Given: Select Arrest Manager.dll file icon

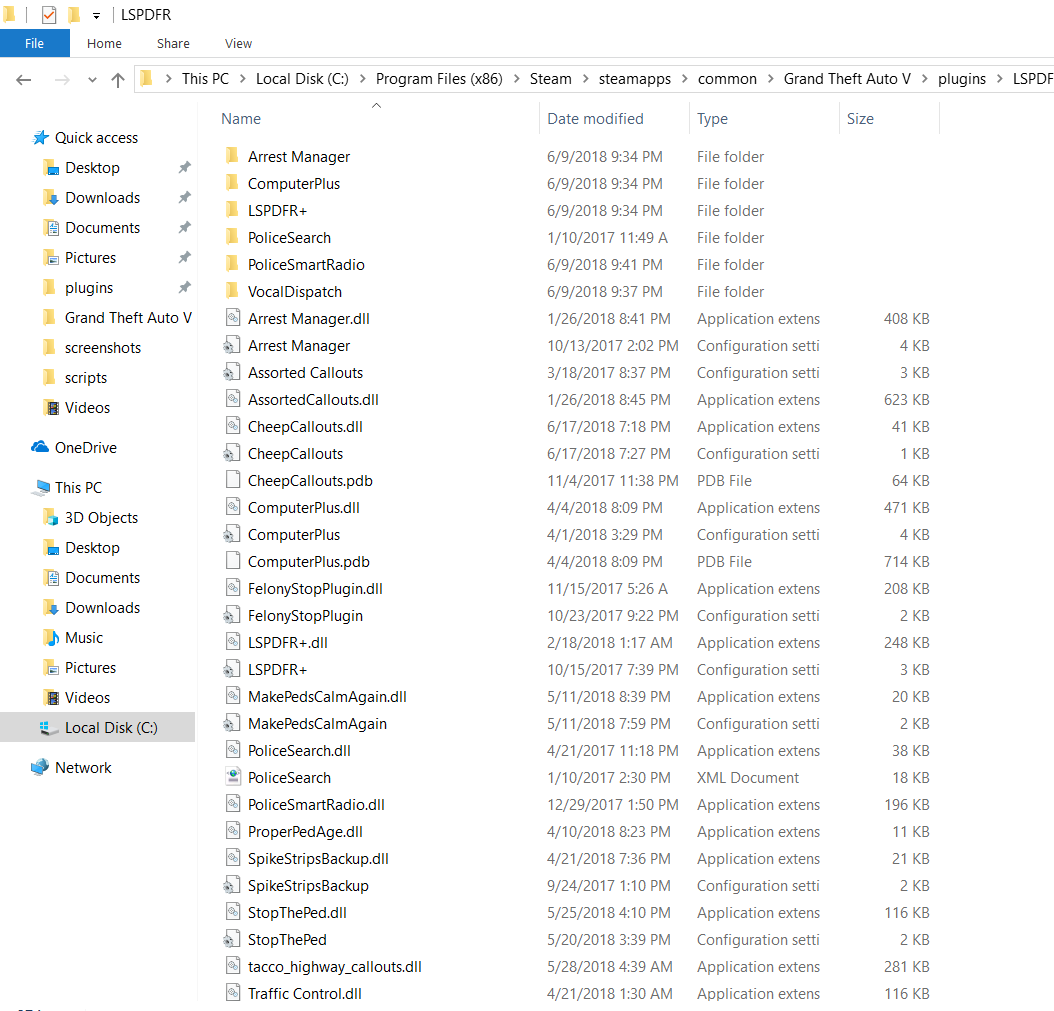Looking at the screenshot, I should [x=233, y=318].
